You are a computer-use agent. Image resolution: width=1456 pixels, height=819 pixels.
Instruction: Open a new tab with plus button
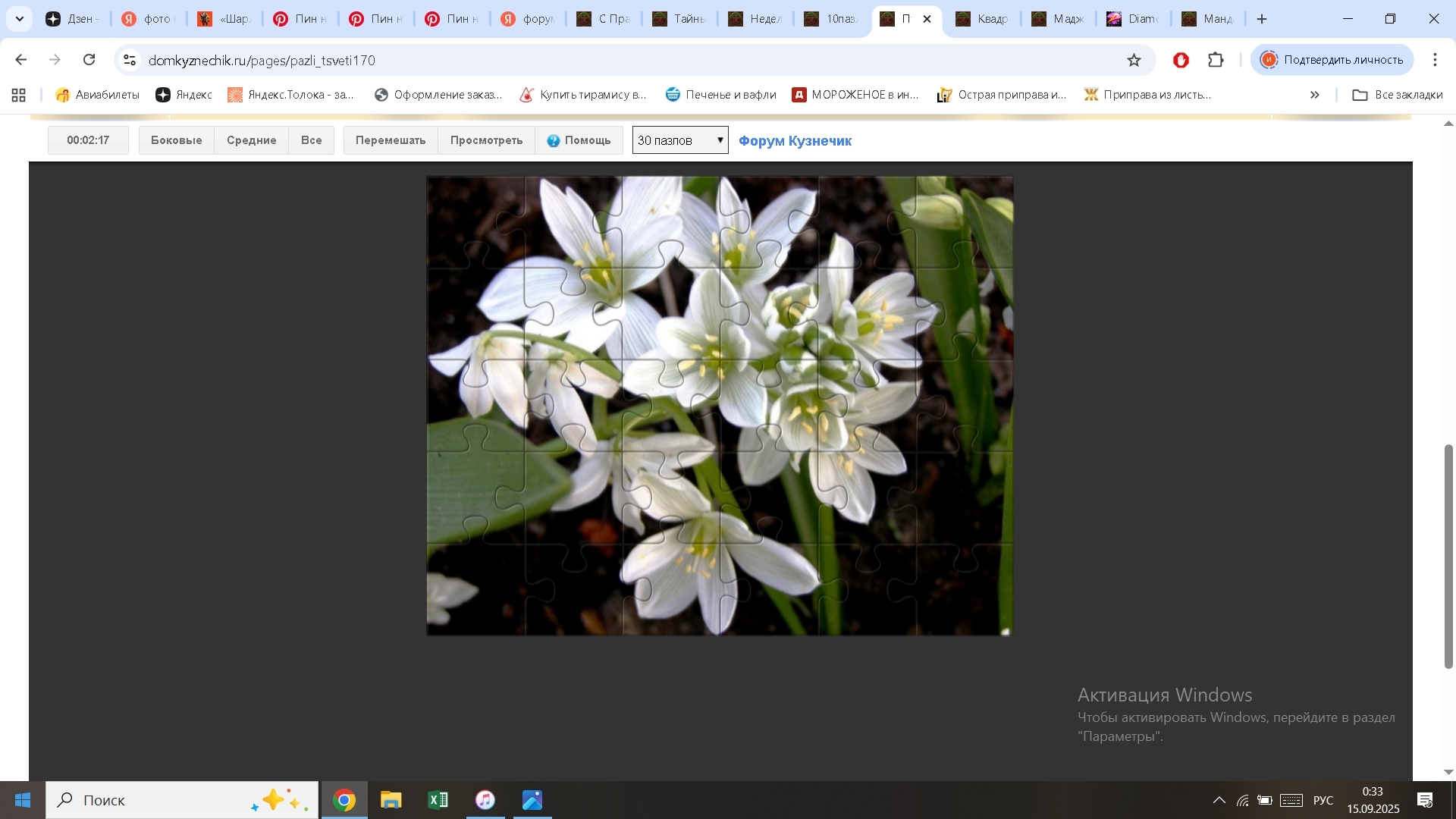tap(1262, 19)
